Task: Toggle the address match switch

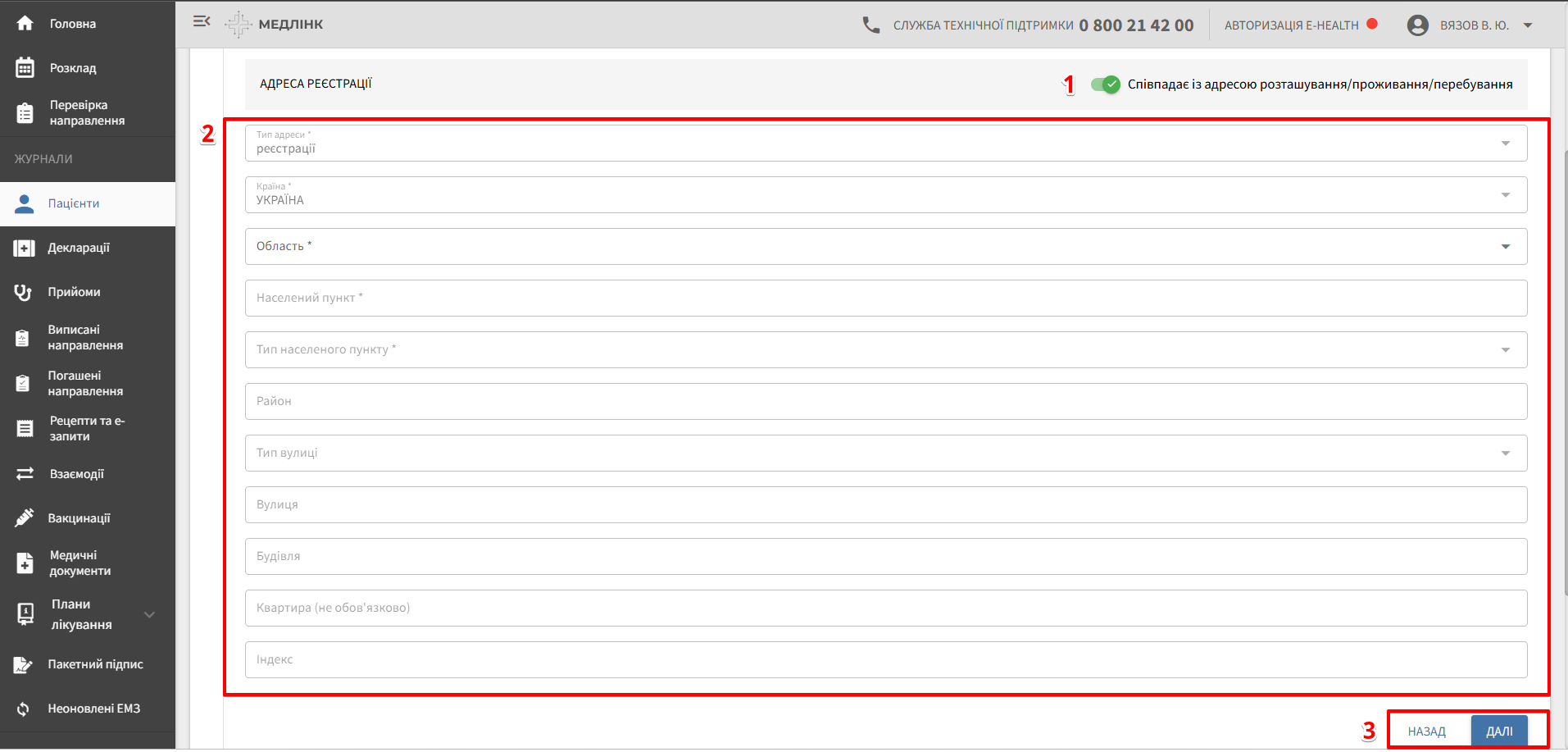Action: click(x=1105, y=84)
